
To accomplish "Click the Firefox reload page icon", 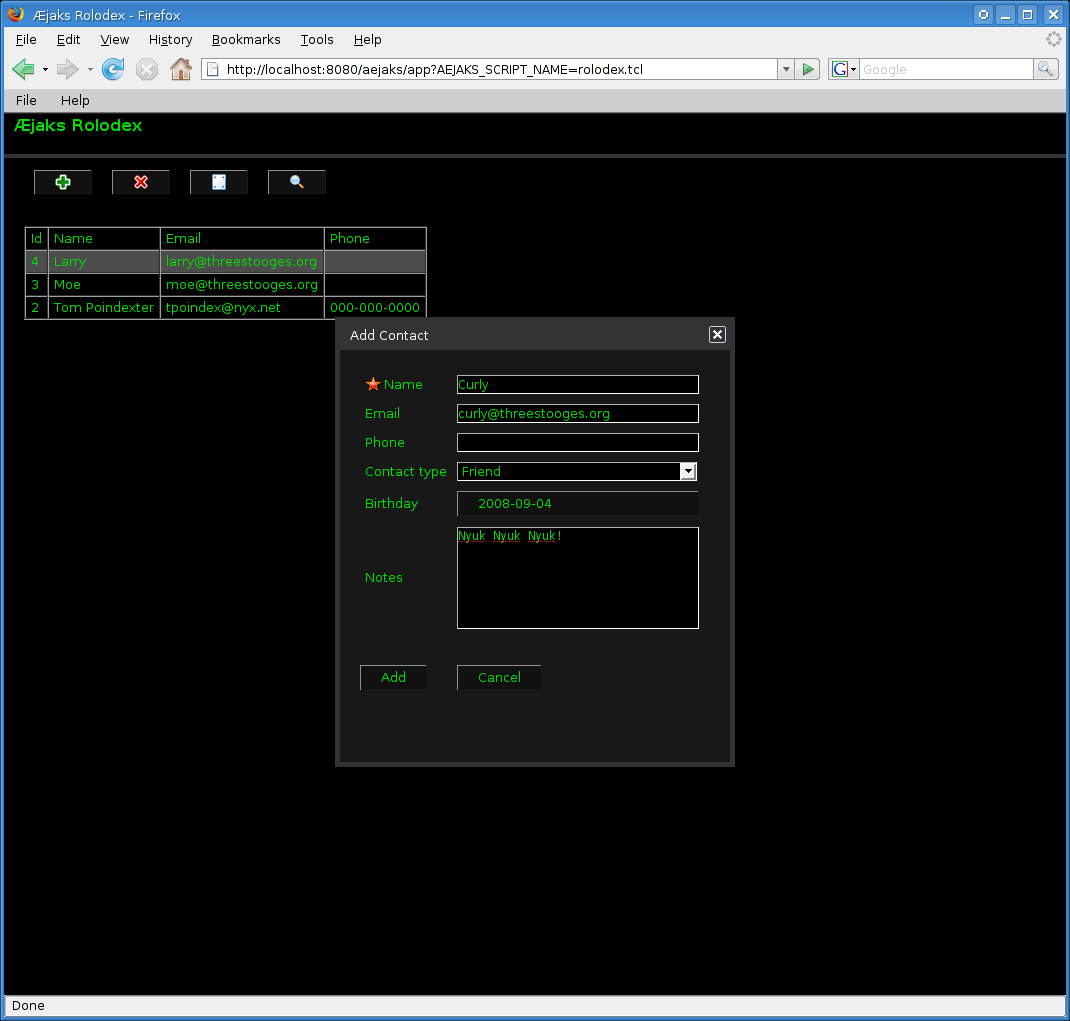I will point(113,69).
